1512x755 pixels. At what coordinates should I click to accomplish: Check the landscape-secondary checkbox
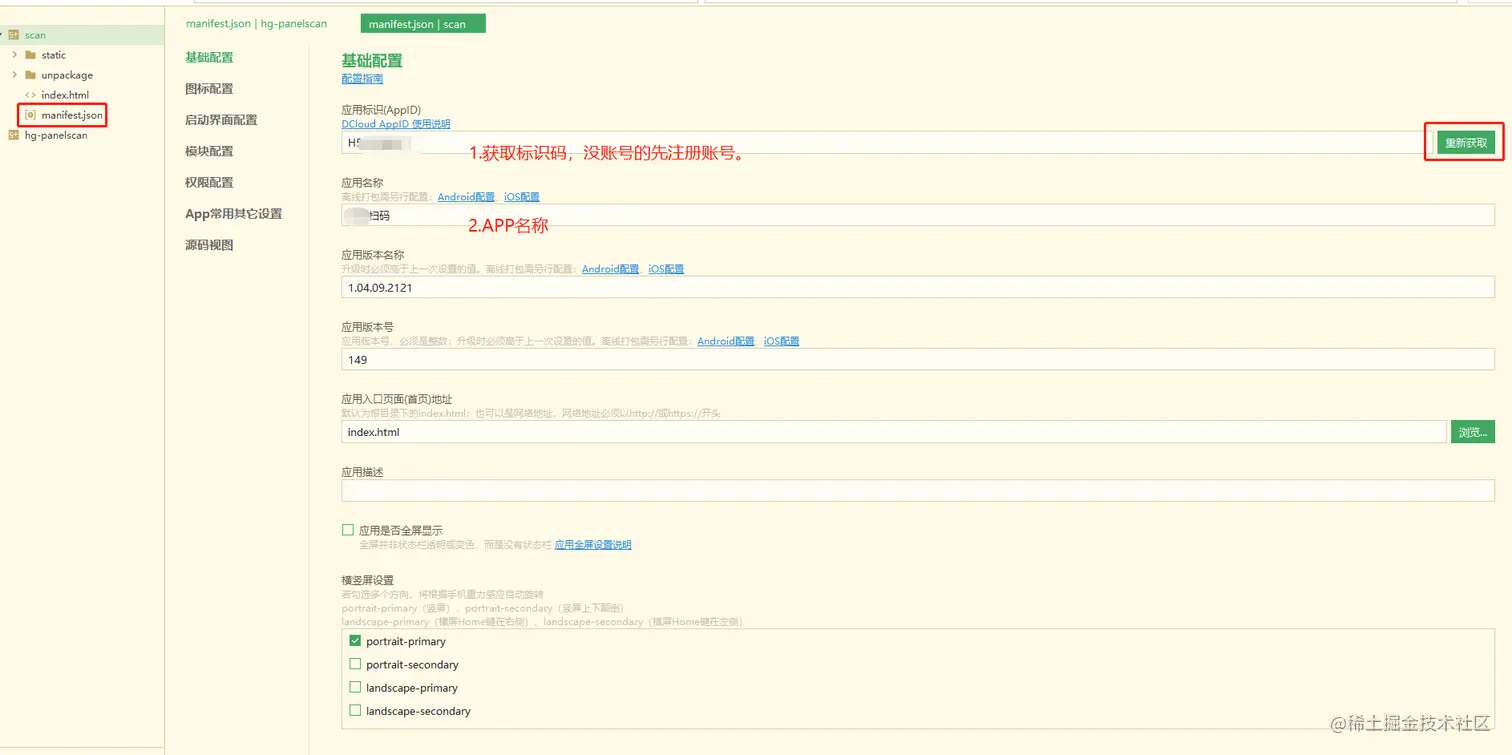[355, 711]
